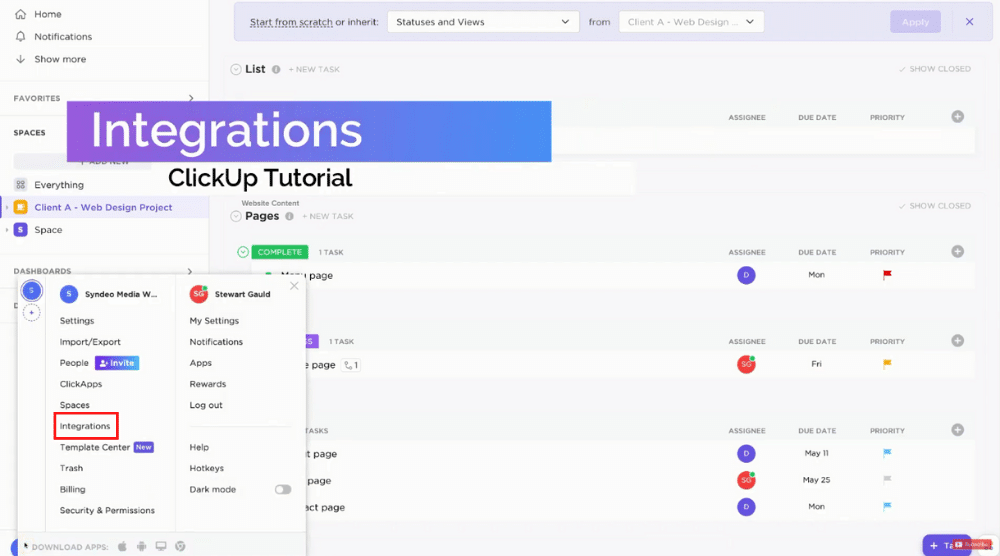Screen dimensions: 1000x556
Task: Click the Invite people button
Action: coord(117,363)
